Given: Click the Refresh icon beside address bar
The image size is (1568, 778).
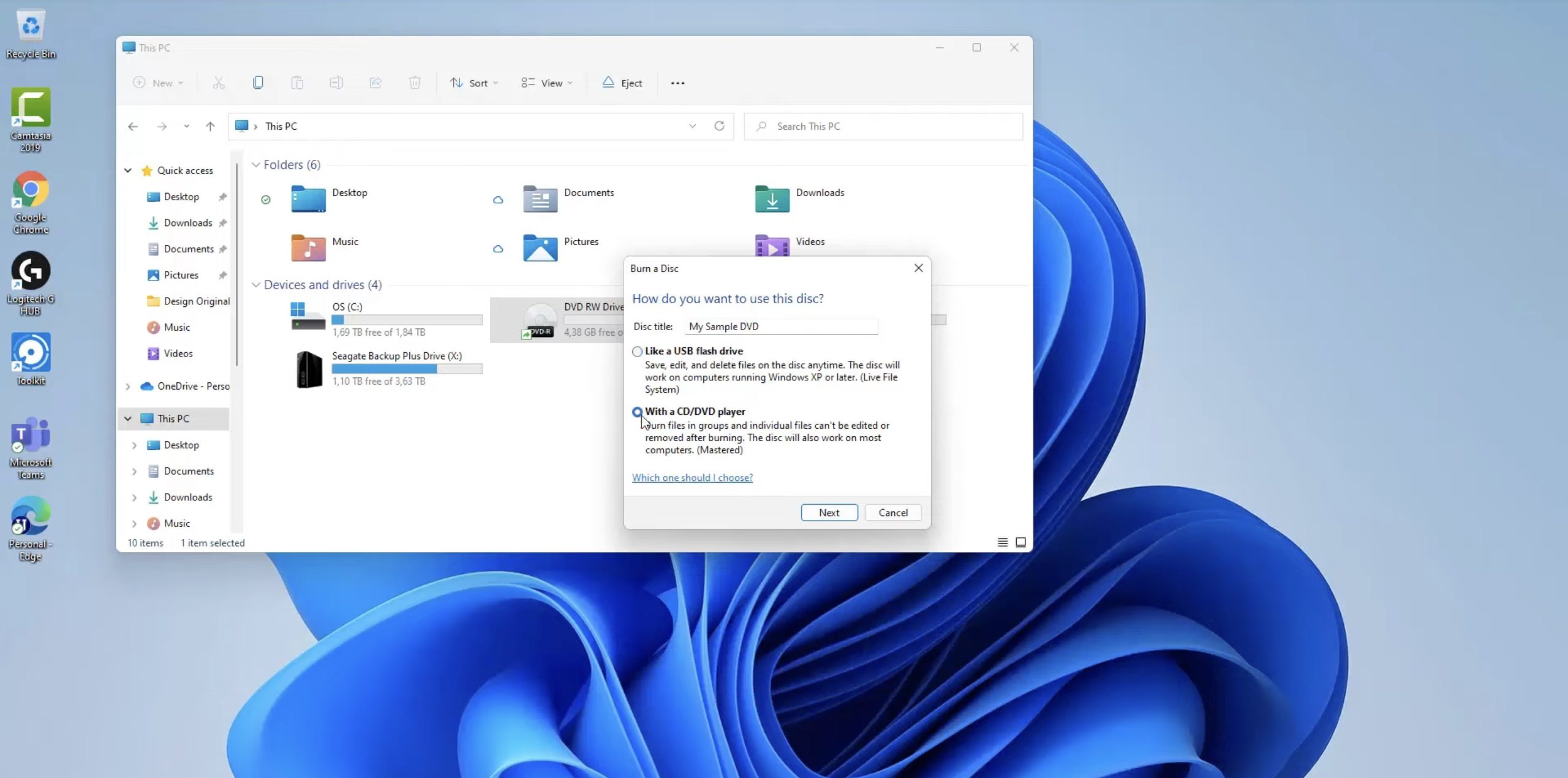Looking at the screenshot, I should 719,126.
